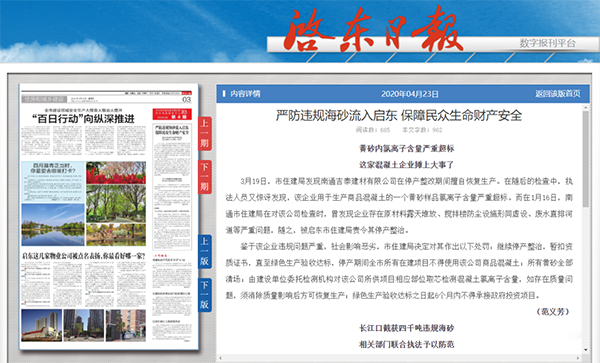Open 返回该版首页 link

point(558,94)
